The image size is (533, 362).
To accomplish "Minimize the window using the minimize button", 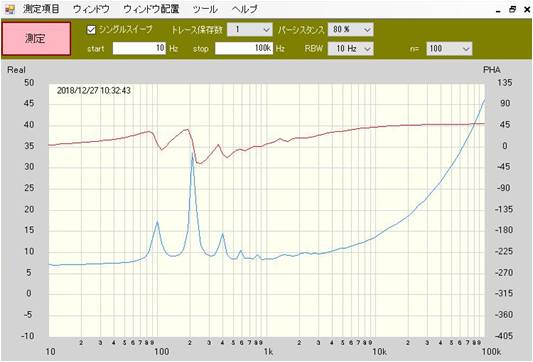I will (498, 11).
